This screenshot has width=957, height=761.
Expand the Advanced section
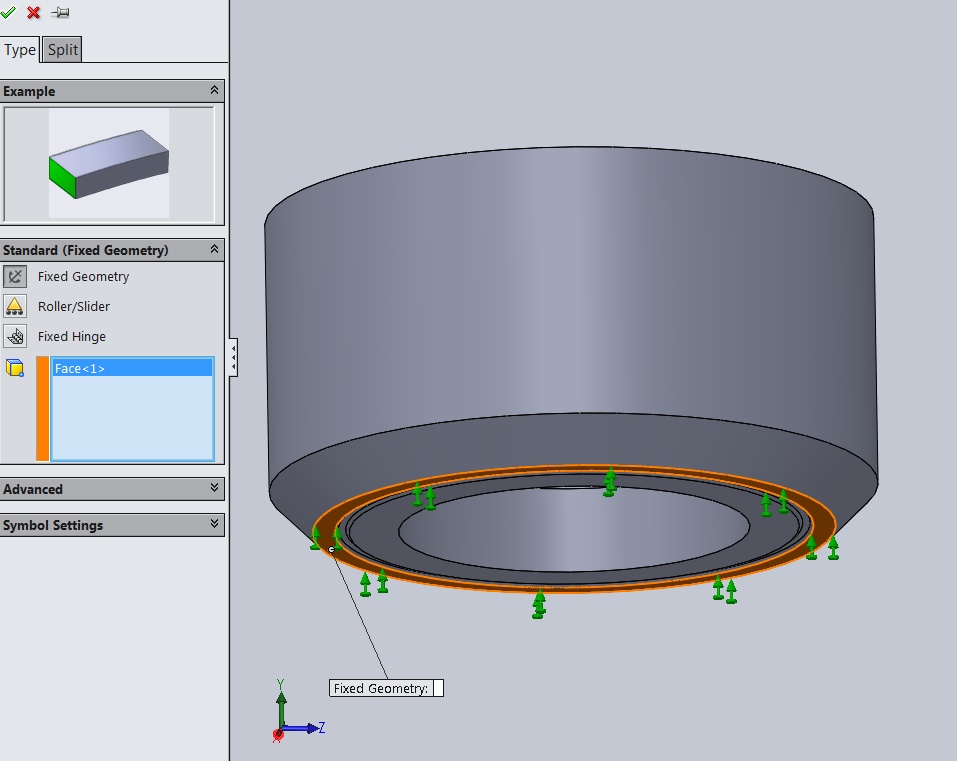click(214, 488)
